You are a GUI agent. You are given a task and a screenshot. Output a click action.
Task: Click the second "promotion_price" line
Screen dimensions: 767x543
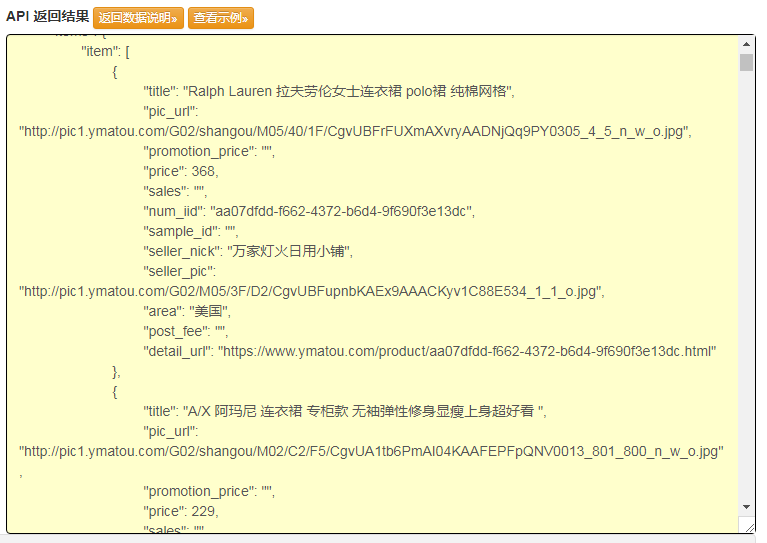(209, 491)
